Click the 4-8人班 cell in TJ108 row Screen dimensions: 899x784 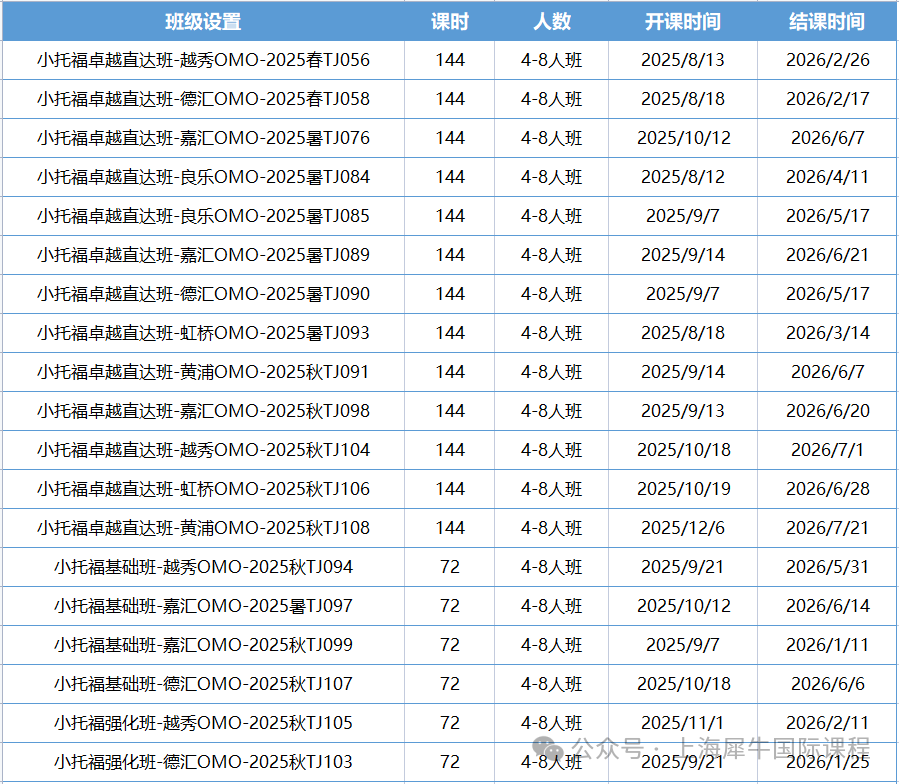coord(552,528)
